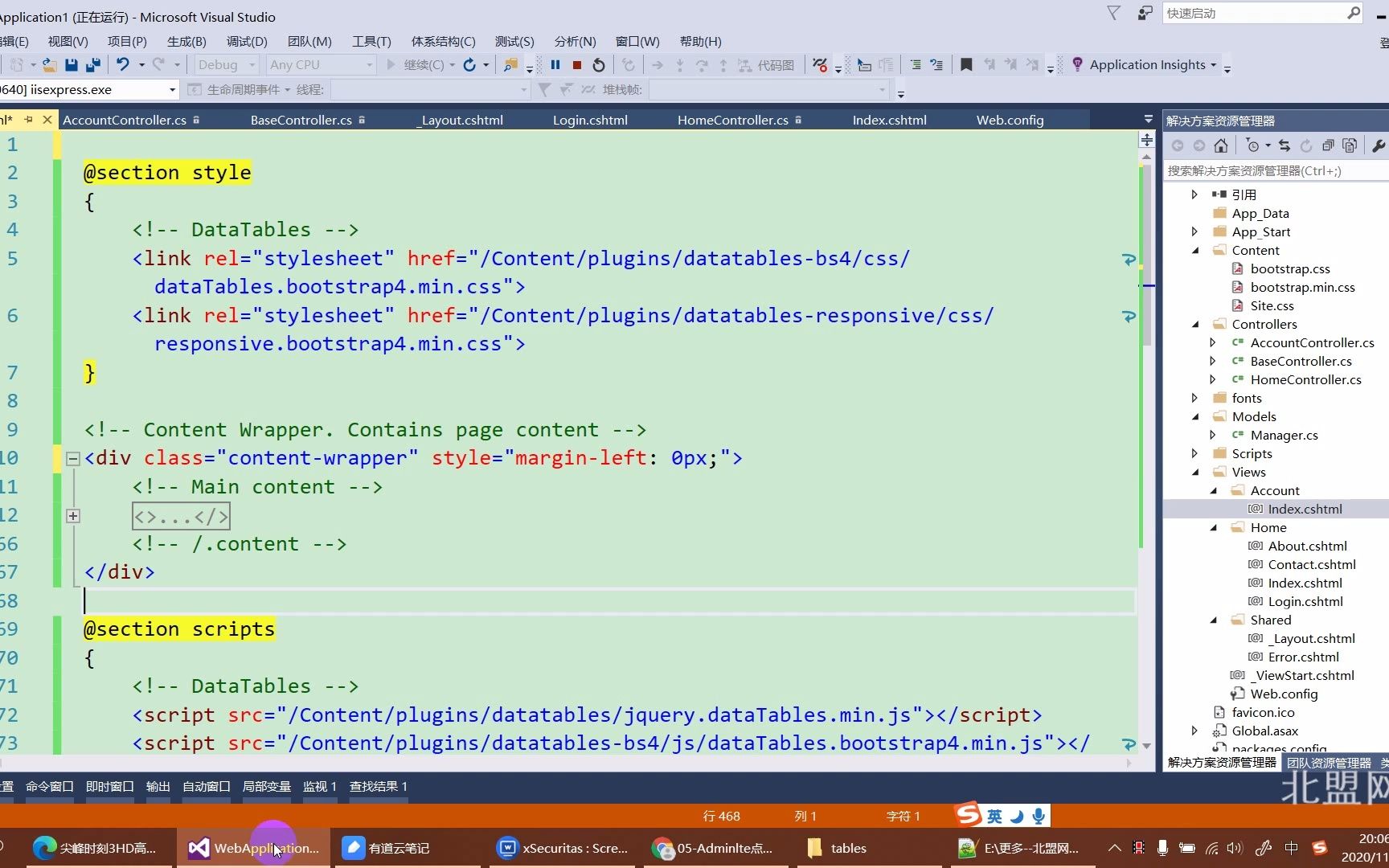Click the Find in Files icon
Viewport: 1389px width, 868px height.
[x=510, y=65]
